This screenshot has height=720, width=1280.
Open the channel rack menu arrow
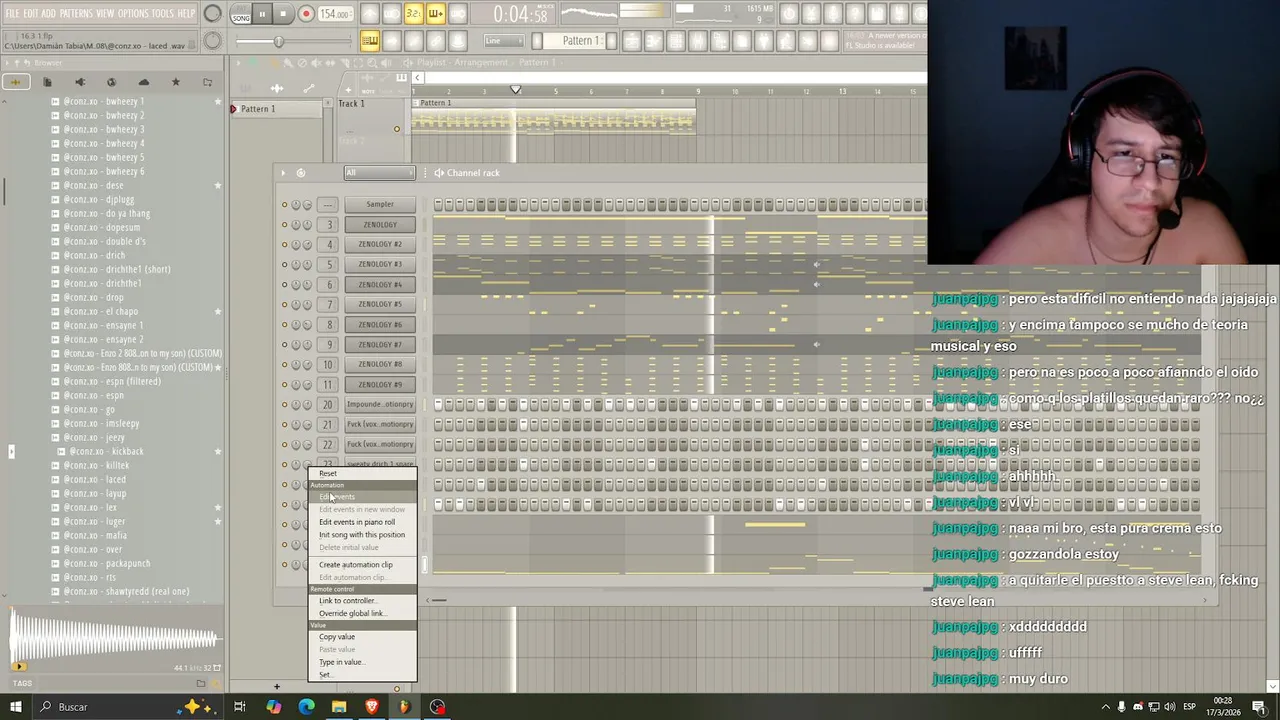[283, 173]
